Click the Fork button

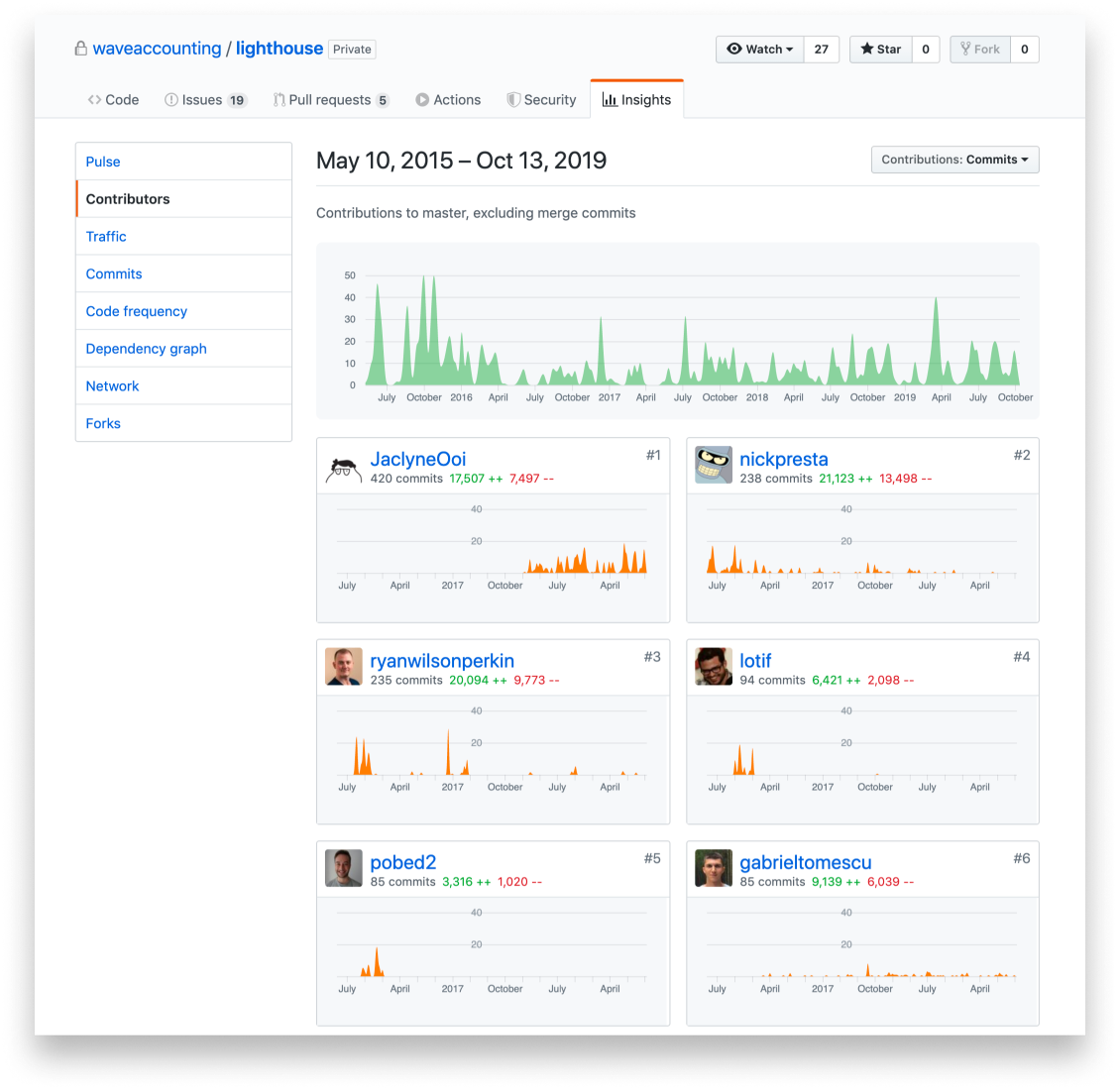click(x=980, y=50)
